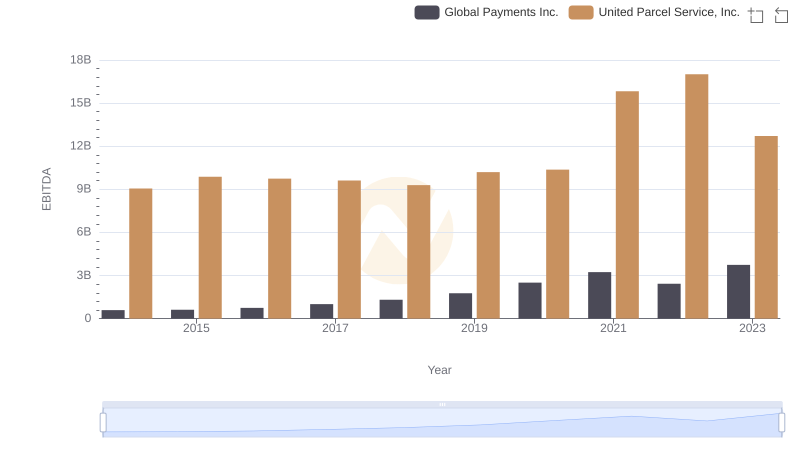Click the Global Payments dark legend swatch
Viewport: 800px width, 461px height.
427,12
